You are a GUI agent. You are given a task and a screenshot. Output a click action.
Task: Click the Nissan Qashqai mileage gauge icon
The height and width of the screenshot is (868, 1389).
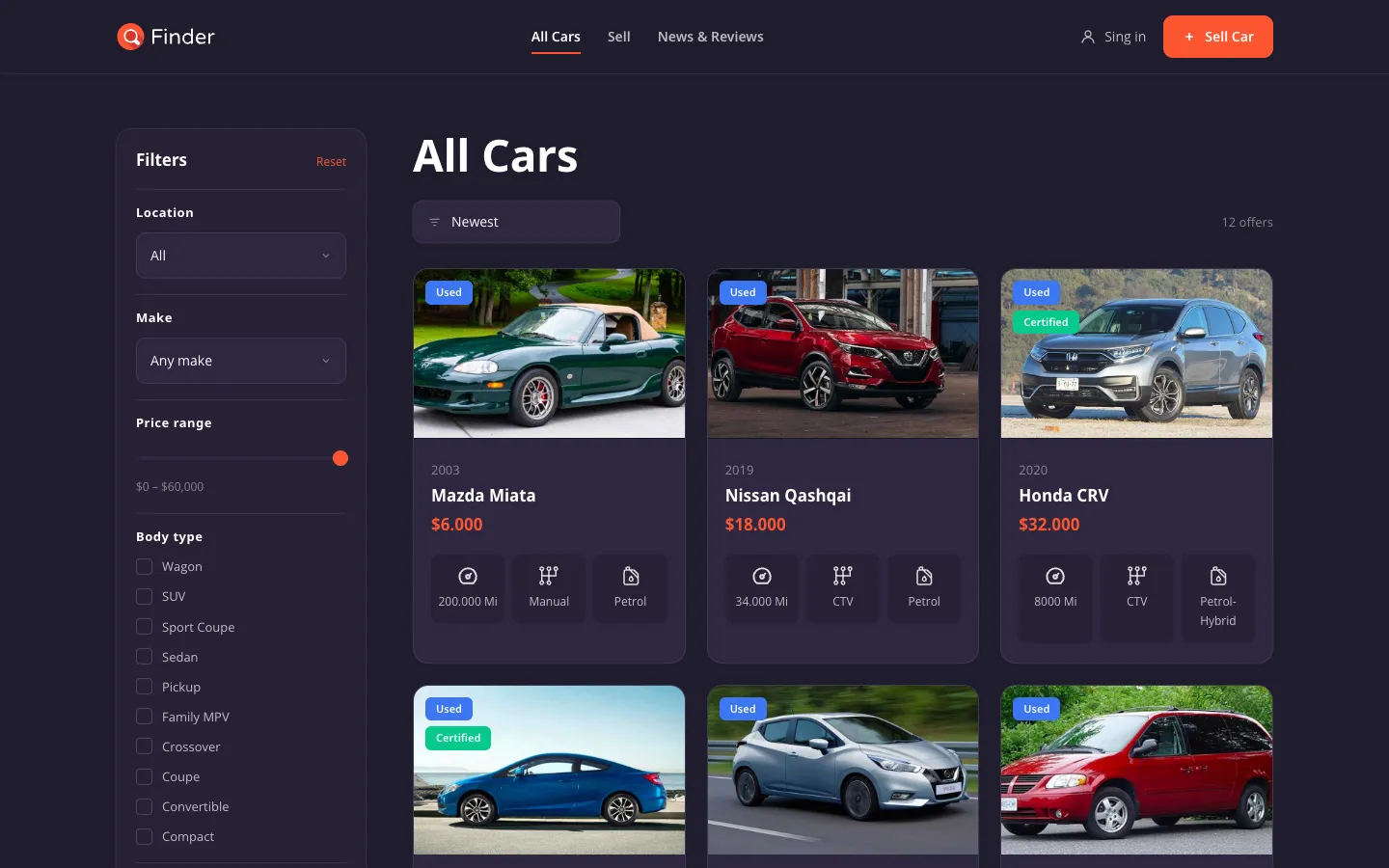(x=762, y=576)
